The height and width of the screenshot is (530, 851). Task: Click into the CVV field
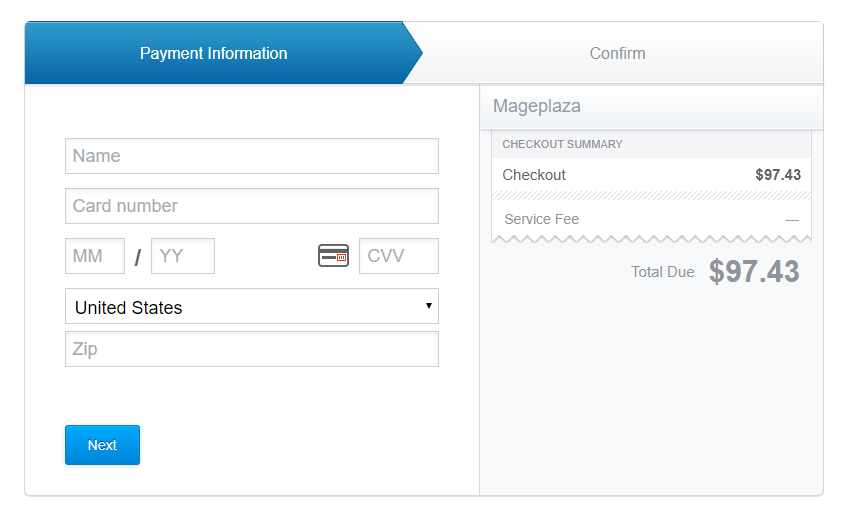[399, 256]
